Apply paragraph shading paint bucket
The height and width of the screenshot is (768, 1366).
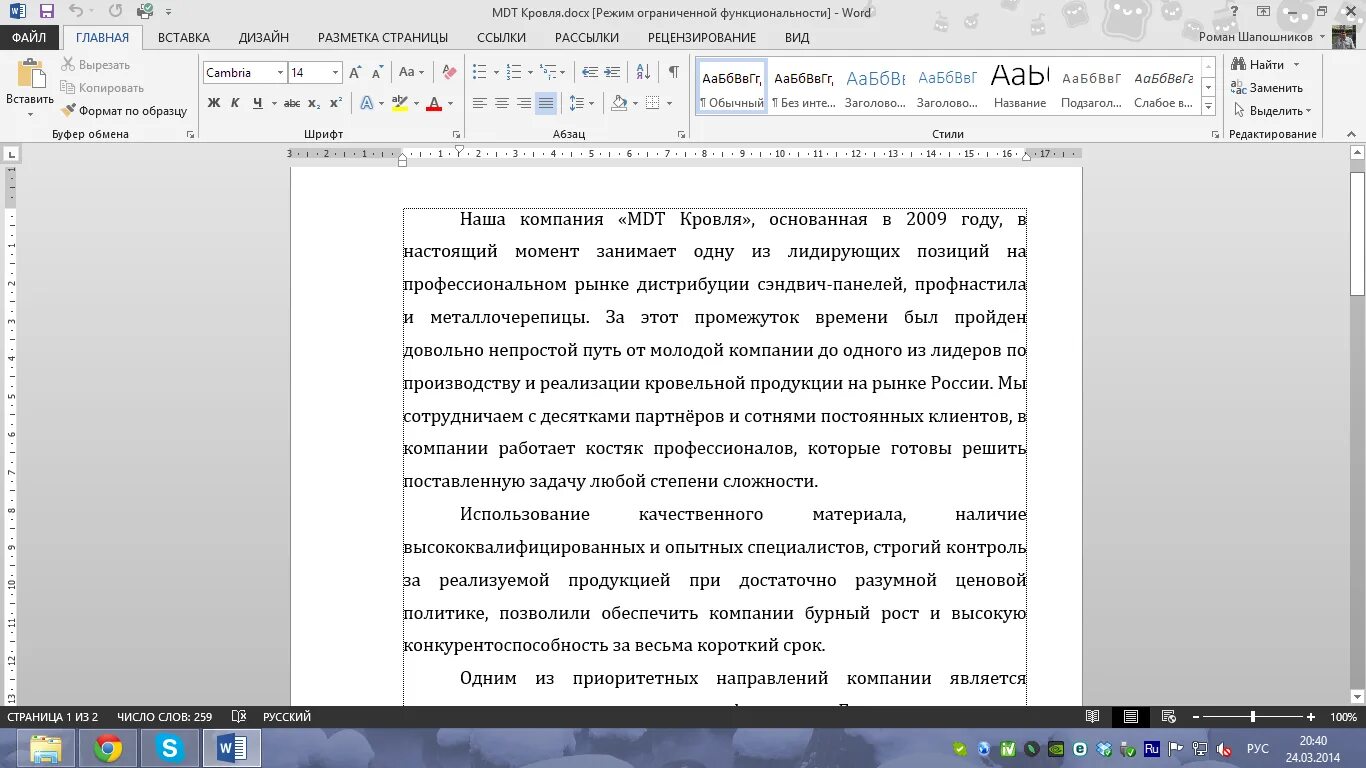[x=619, y=103]
